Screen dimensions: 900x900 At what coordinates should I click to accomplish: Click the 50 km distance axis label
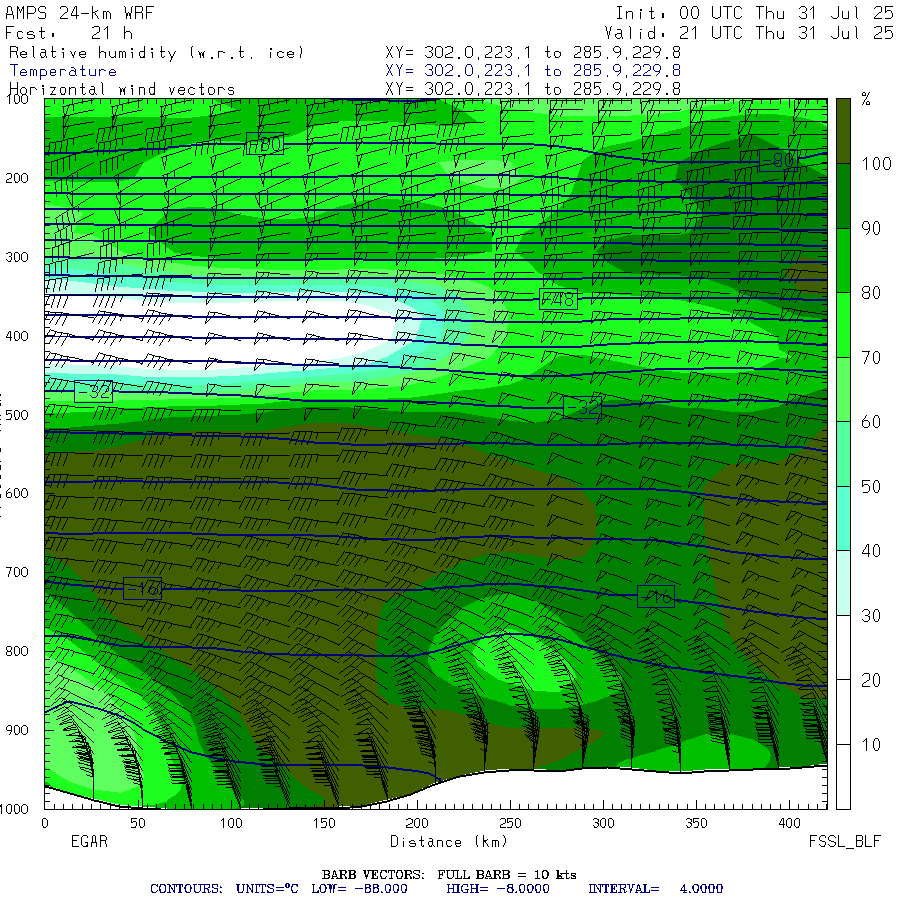click(138, 823)
